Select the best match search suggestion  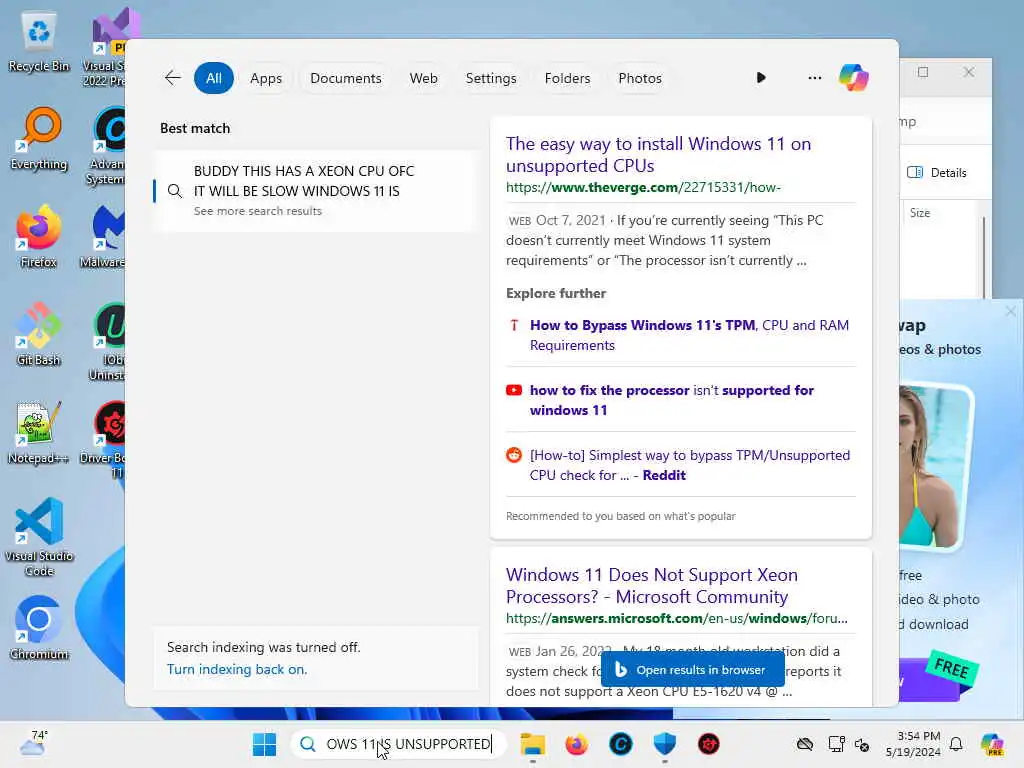(x=316, y=190)
